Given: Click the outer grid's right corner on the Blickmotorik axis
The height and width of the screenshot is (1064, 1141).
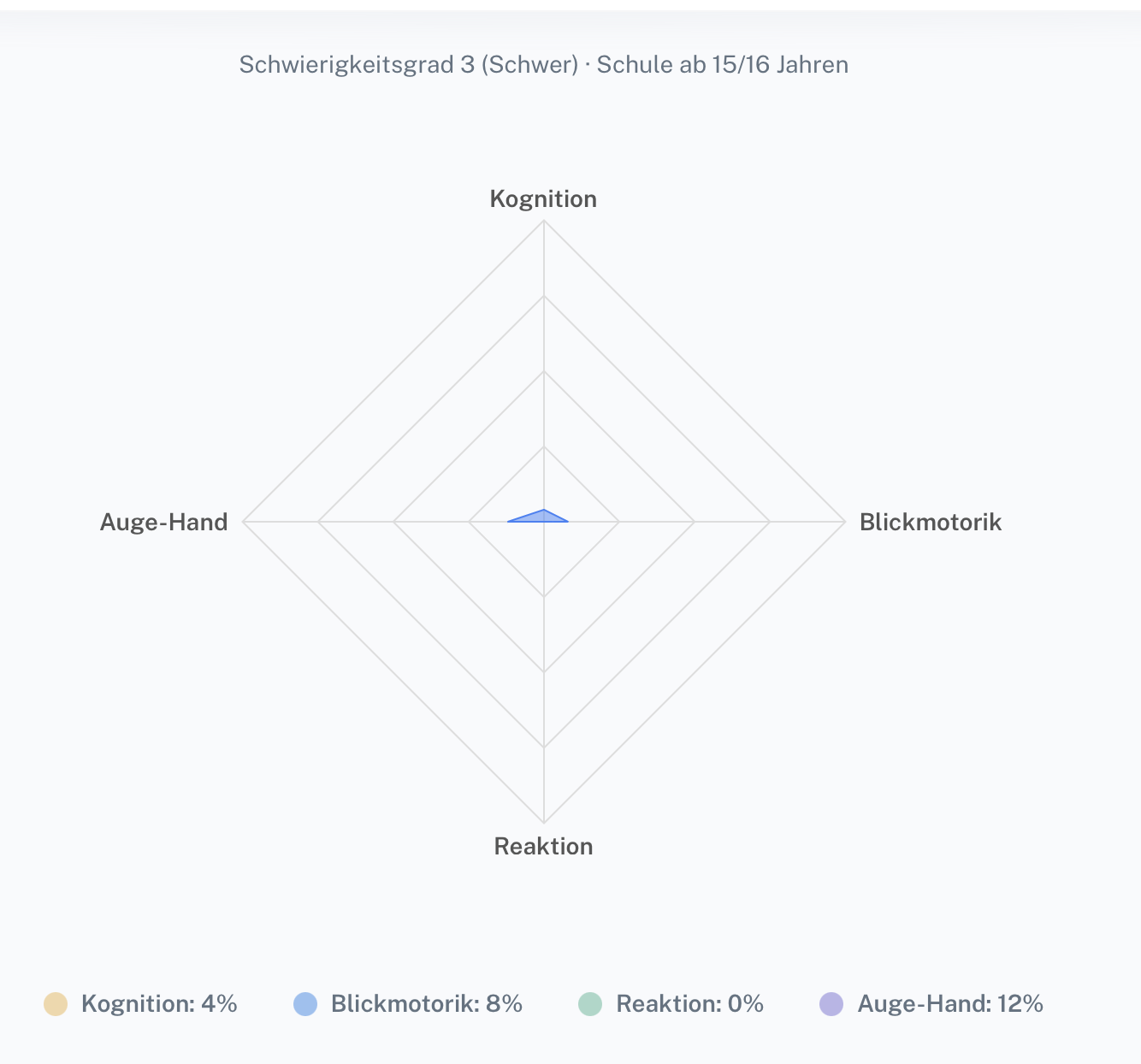Looking at the screenshot, I should tap(845, 521).
